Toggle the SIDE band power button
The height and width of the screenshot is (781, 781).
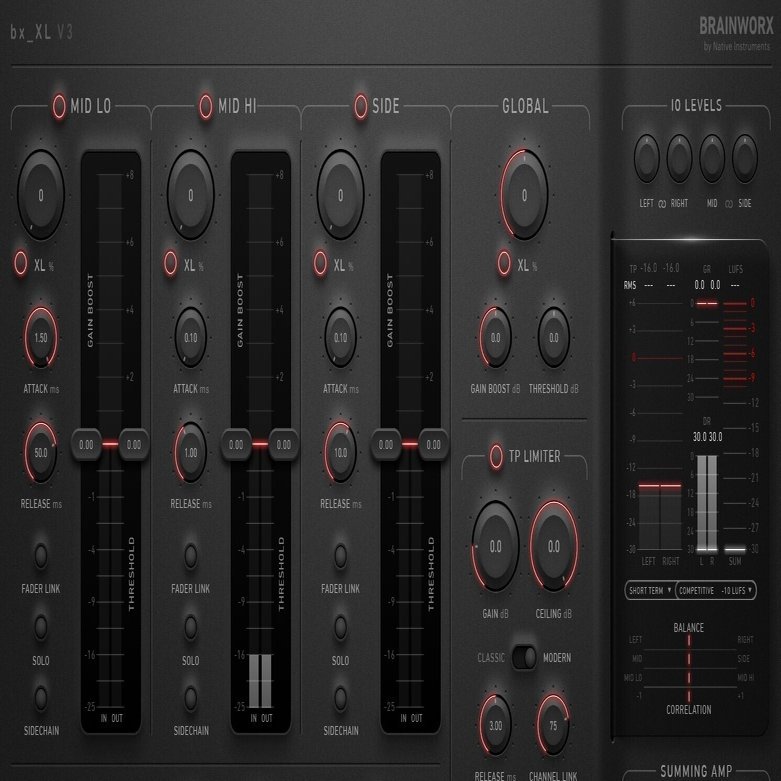[x=361, y=106]
